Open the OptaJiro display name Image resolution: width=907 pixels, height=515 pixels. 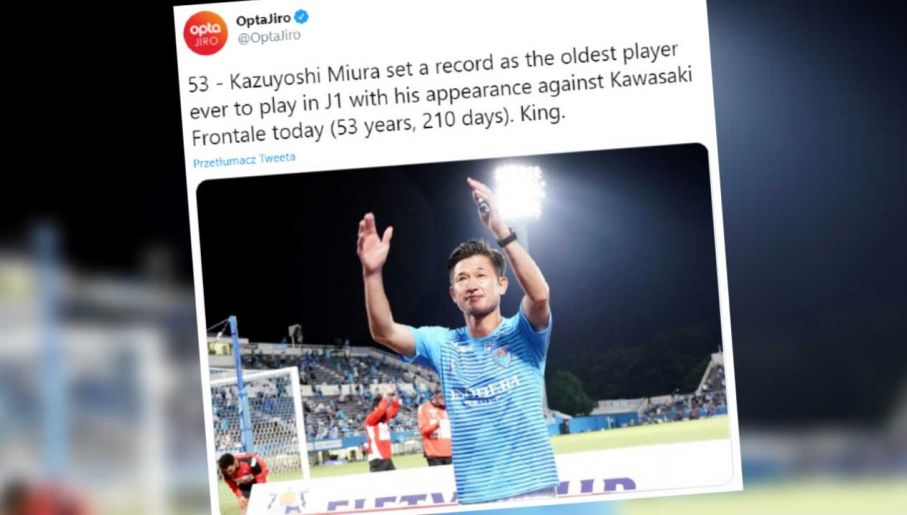pos(263,20)
